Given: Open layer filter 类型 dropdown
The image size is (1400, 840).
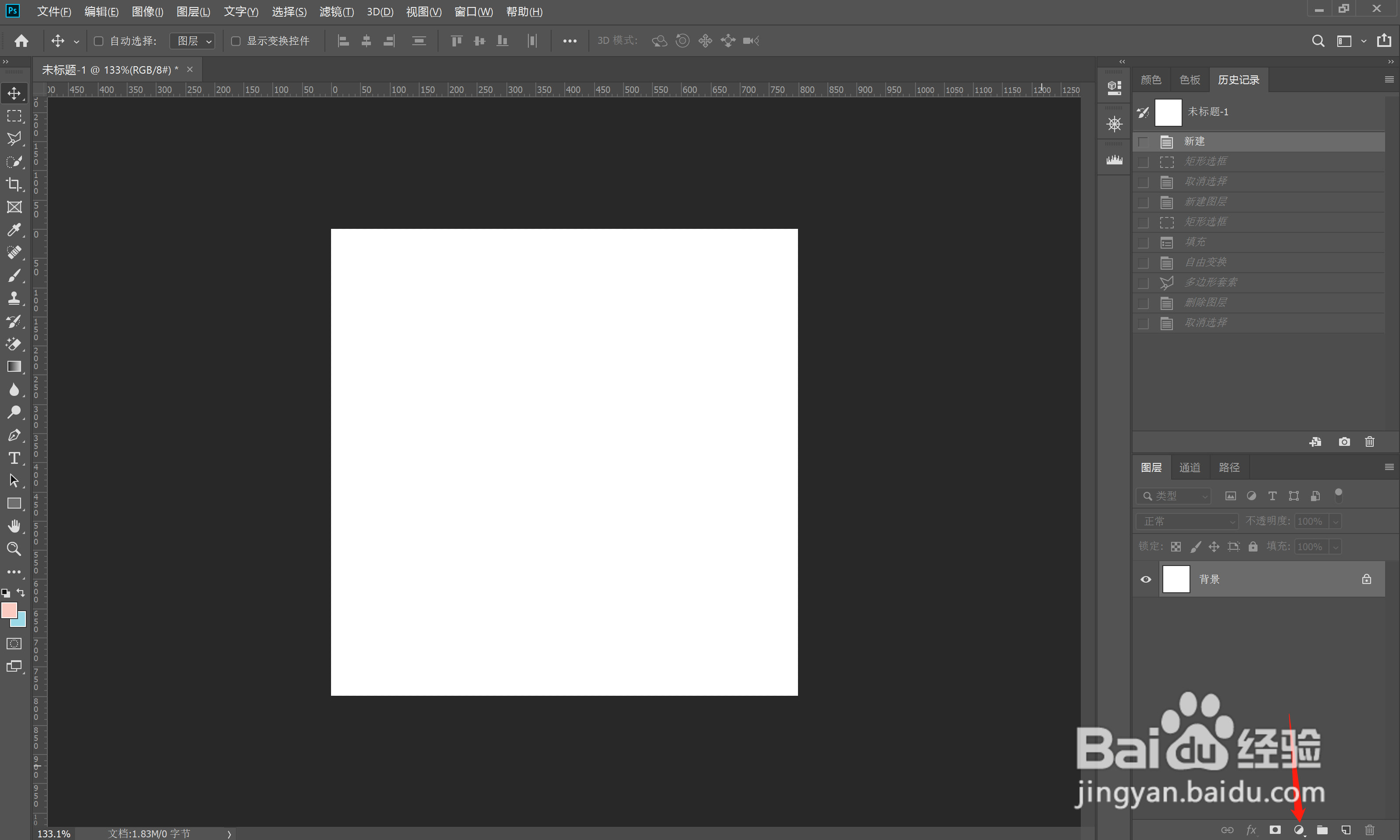Looking at the screenshot, I should tap(1174, 496).
